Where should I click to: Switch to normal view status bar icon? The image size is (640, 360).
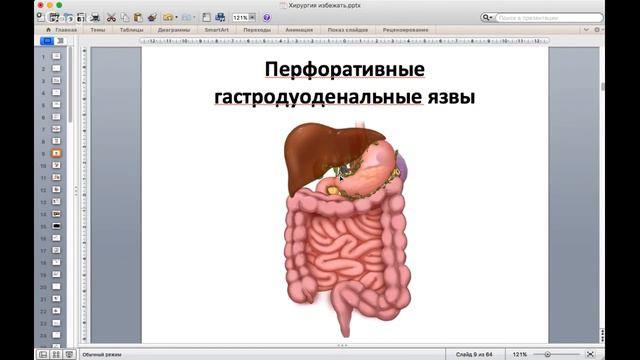43,354
